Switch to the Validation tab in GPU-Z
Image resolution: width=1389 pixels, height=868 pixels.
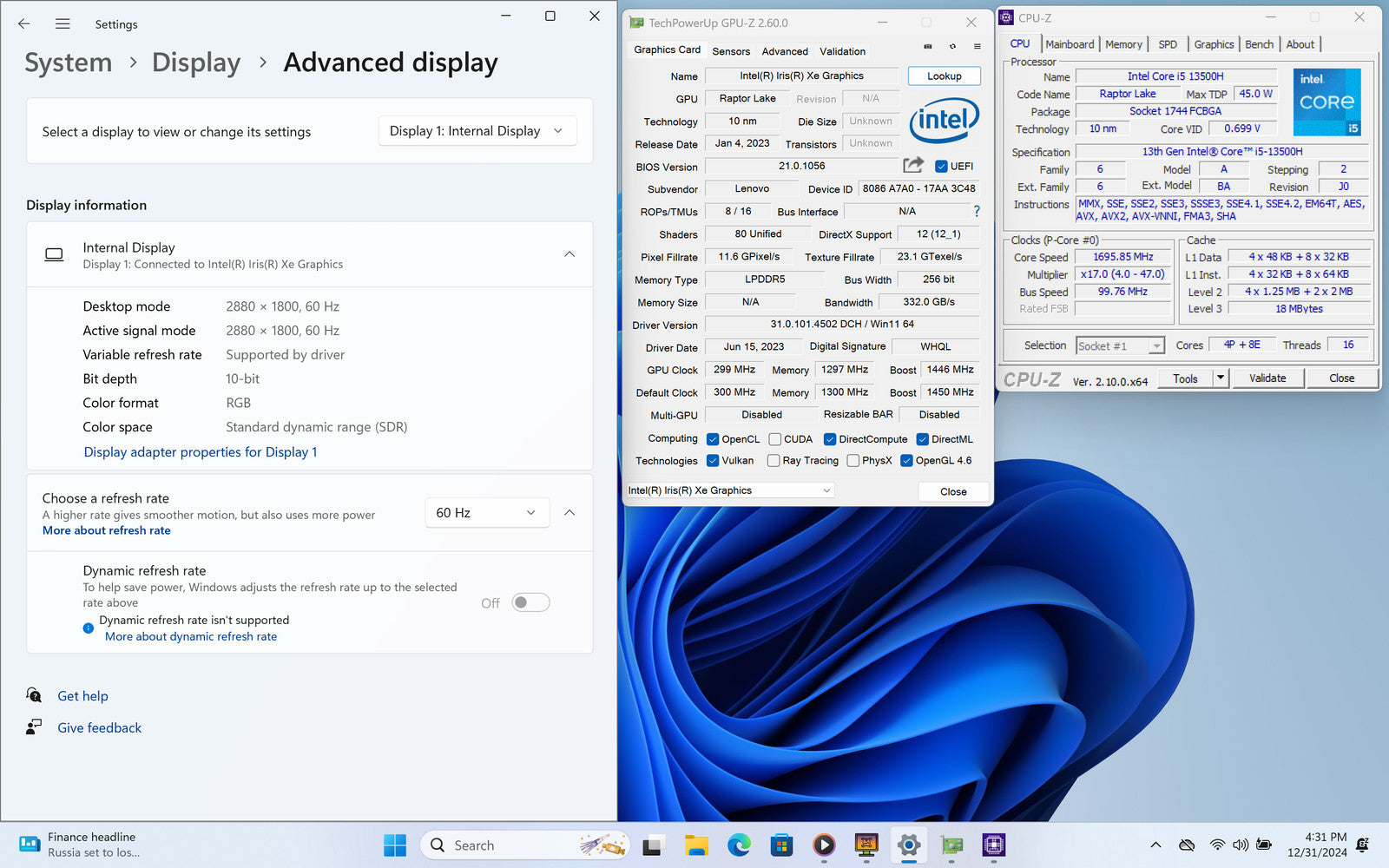[843, 51]
